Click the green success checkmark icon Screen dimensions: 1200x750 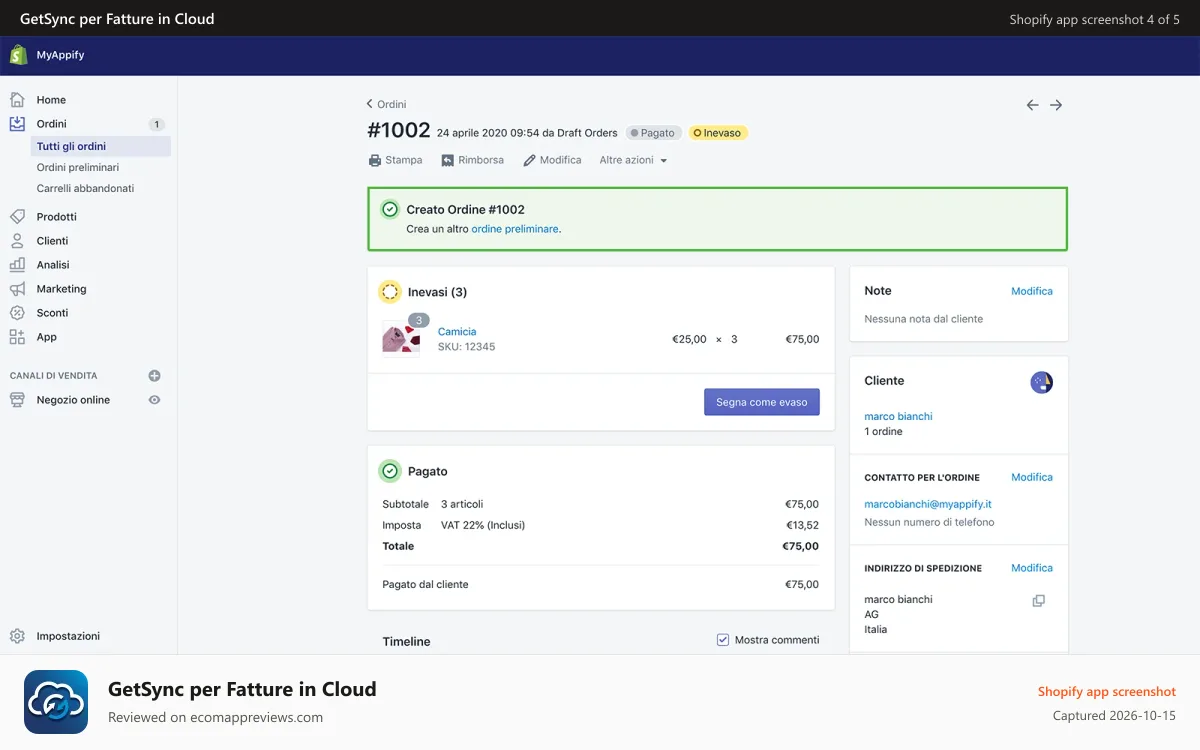click(x=390, y=209)
